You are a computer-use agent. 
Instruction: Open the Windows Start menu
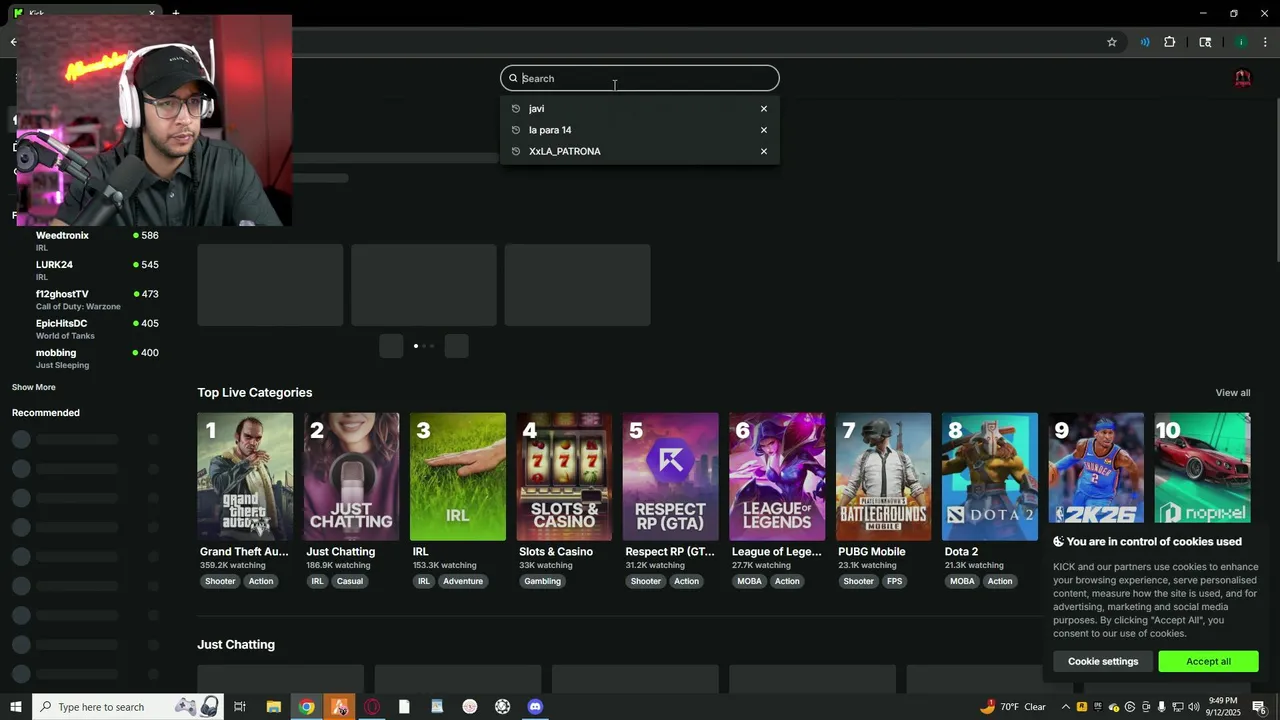pos(16,707)
